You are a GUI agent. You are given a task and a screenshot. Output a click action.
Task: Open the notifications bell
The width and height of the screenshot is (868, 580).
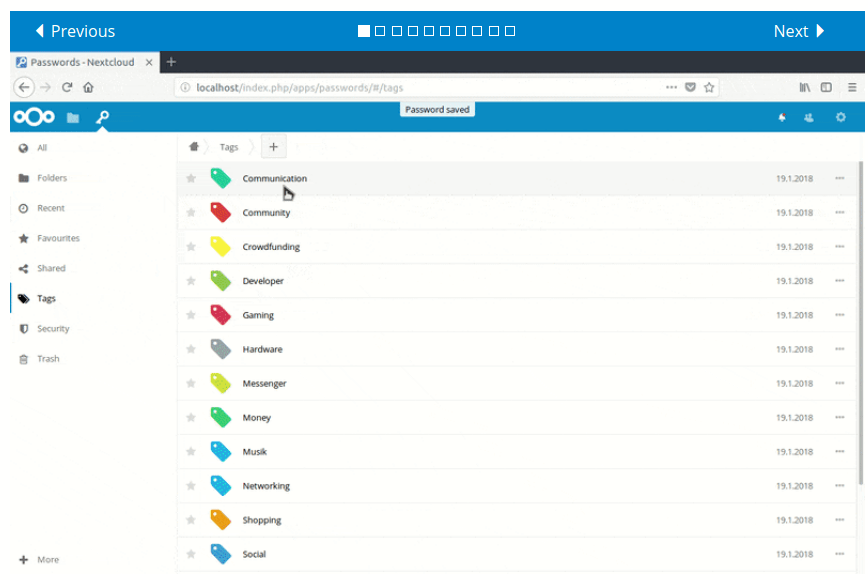pos(781,117)
